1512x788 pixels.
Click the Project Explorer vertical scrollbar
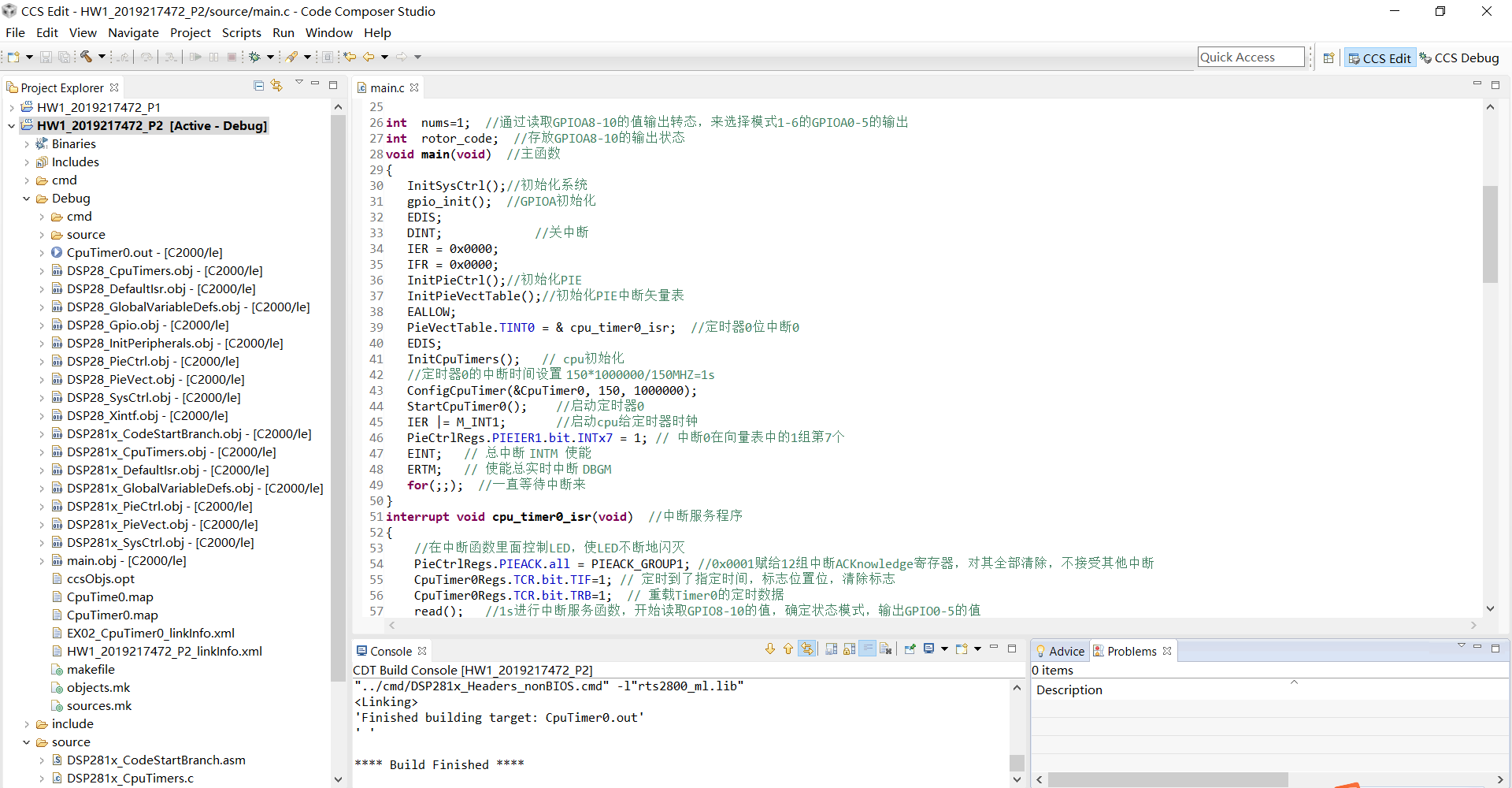pos(338,398)
